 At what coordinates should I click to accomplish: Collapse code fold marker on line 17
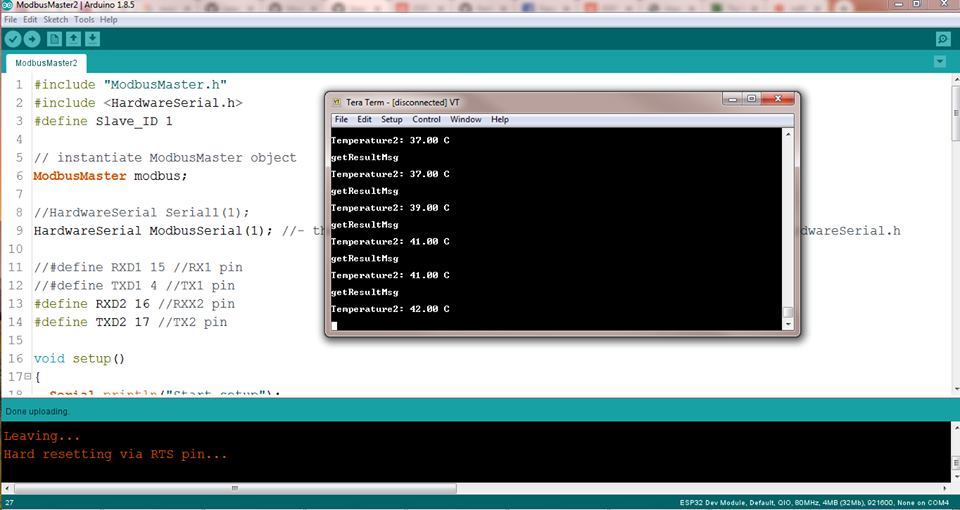pyautogui.click(x=28, y=376)
